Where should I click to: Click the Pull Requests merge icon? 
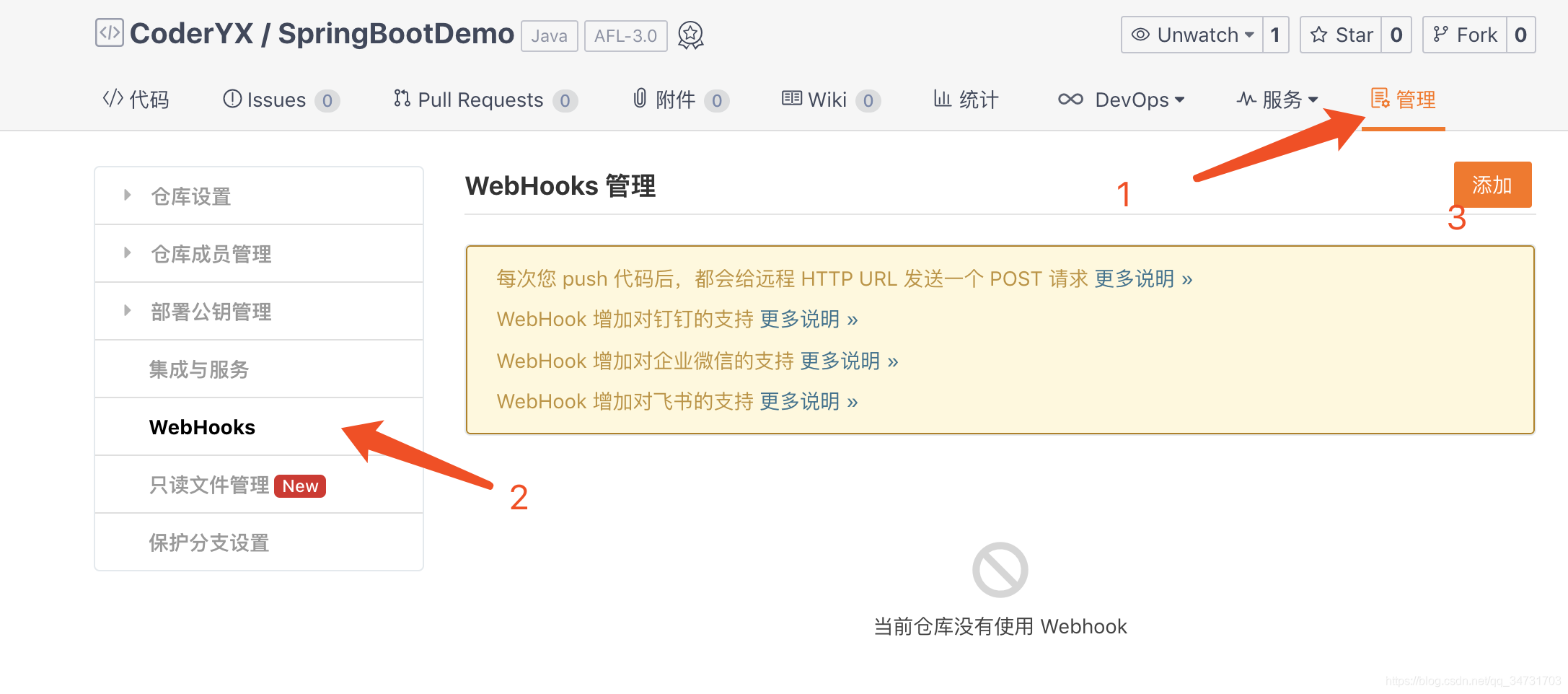[402, 98]
